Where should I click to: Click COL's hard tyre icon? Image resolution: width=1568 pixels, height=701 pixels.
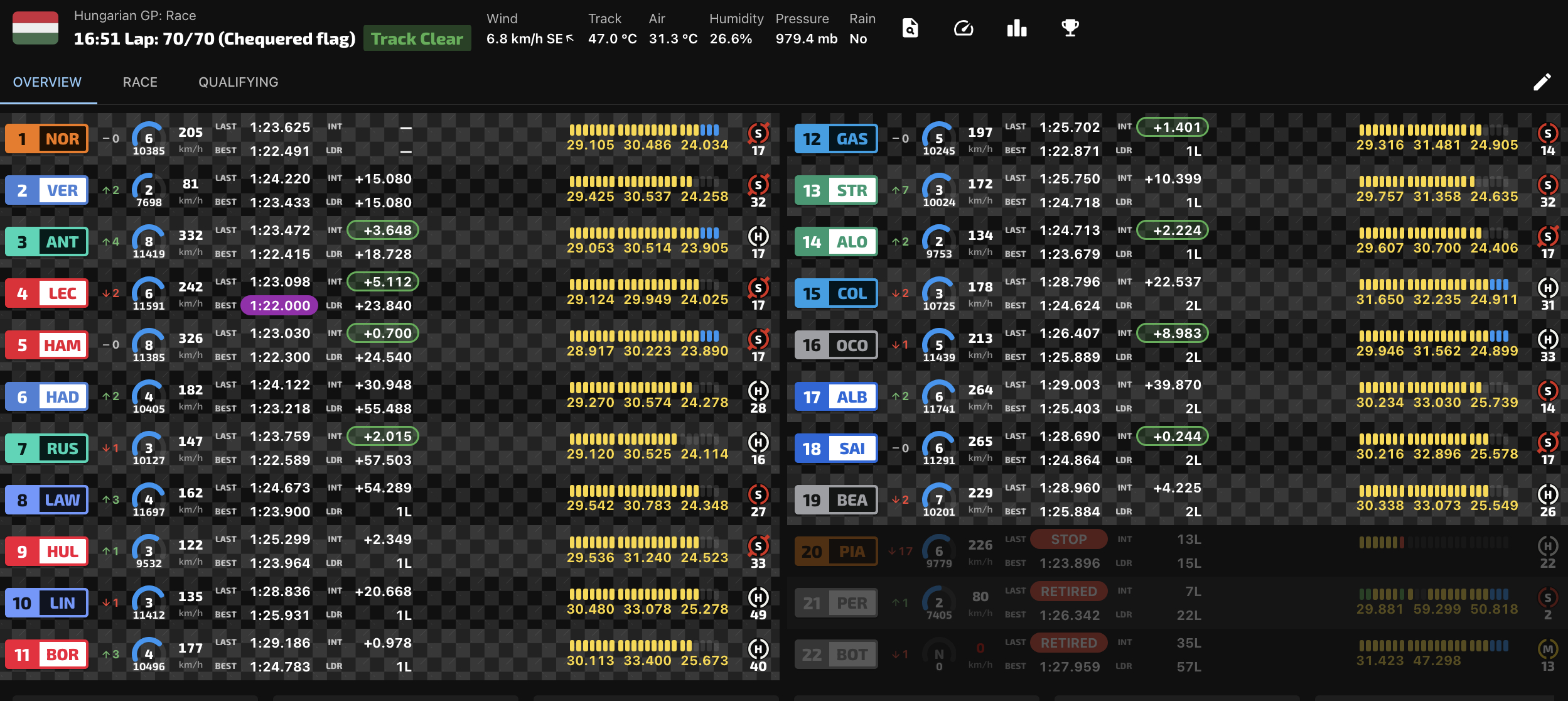pyautogui.click(x=1548, y=288)
